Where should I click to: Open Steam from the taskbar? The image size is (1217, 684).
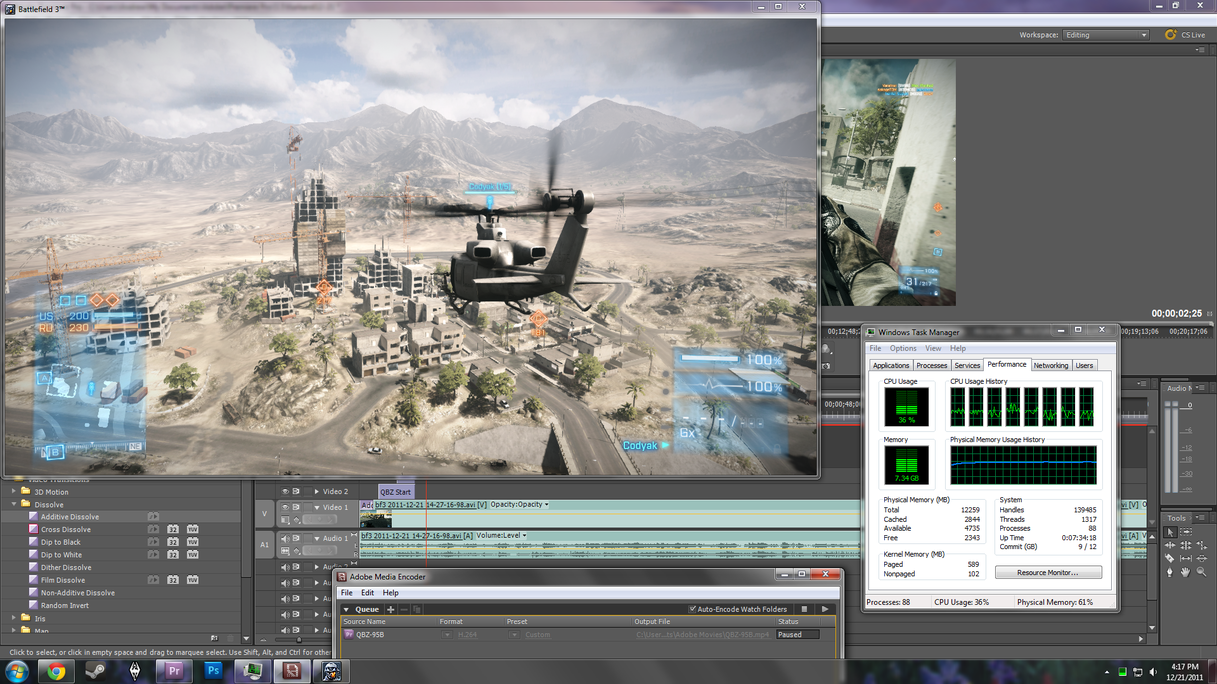click(96, 672)
